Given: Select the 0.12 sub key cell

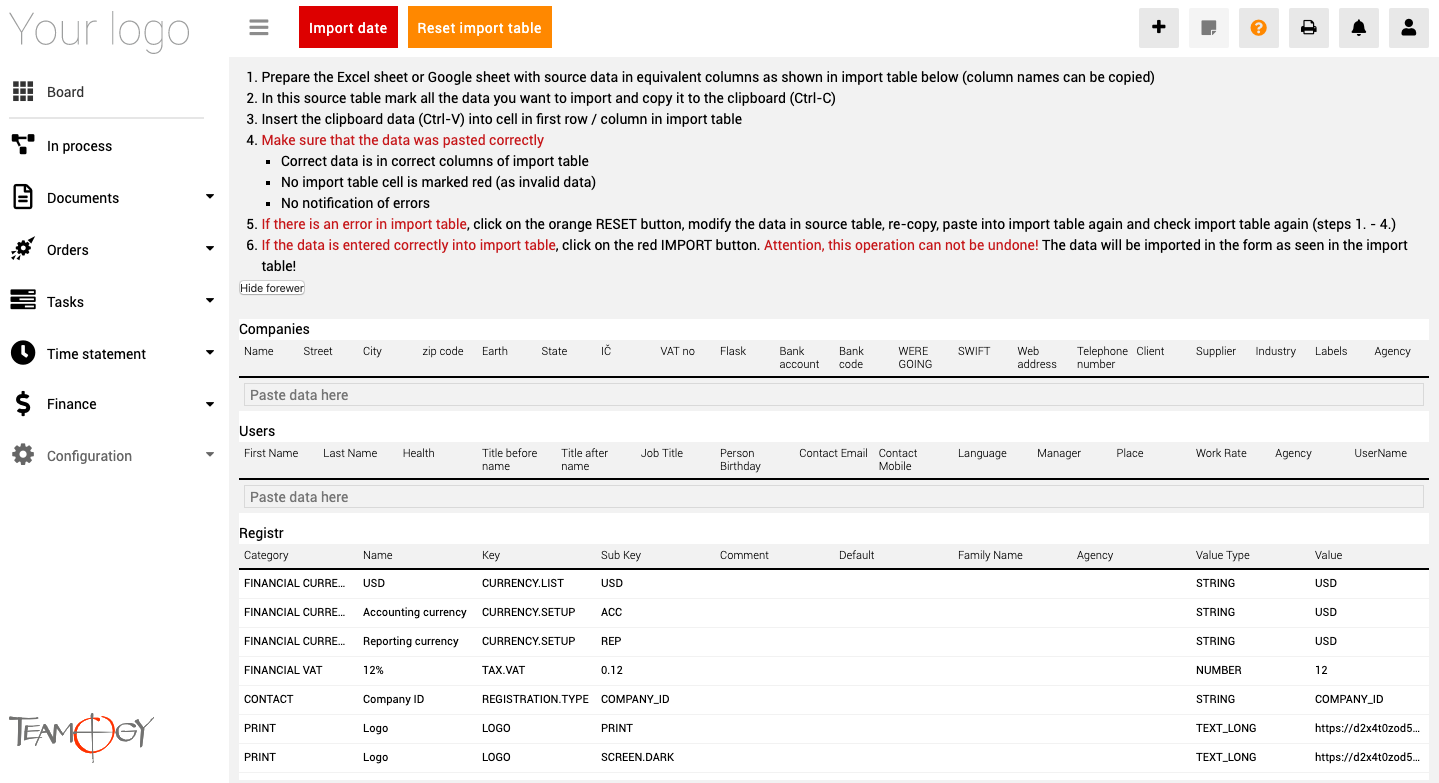Looking at the screenshot, I should pyautogui.click(x=612, y=670).
